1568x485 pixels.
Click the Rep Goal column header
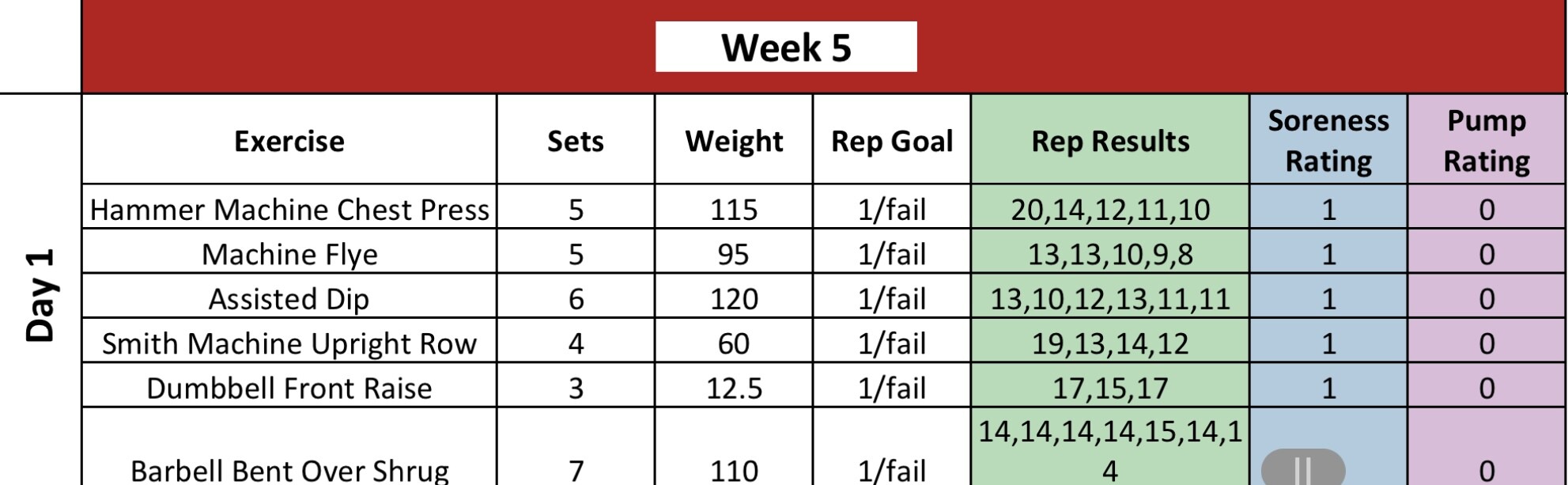[x=891, y=141]
